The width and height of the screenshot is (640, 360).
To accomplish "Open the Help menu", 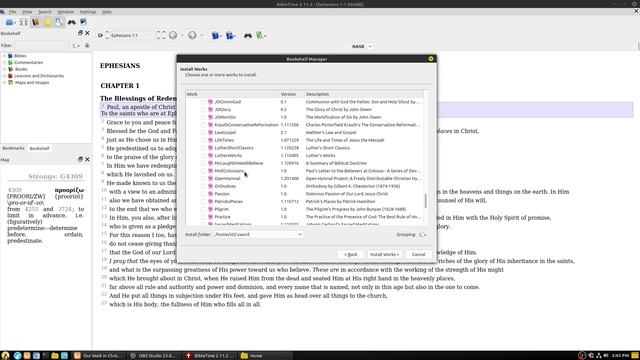I will pyautogui.click(x=107, y=12).
